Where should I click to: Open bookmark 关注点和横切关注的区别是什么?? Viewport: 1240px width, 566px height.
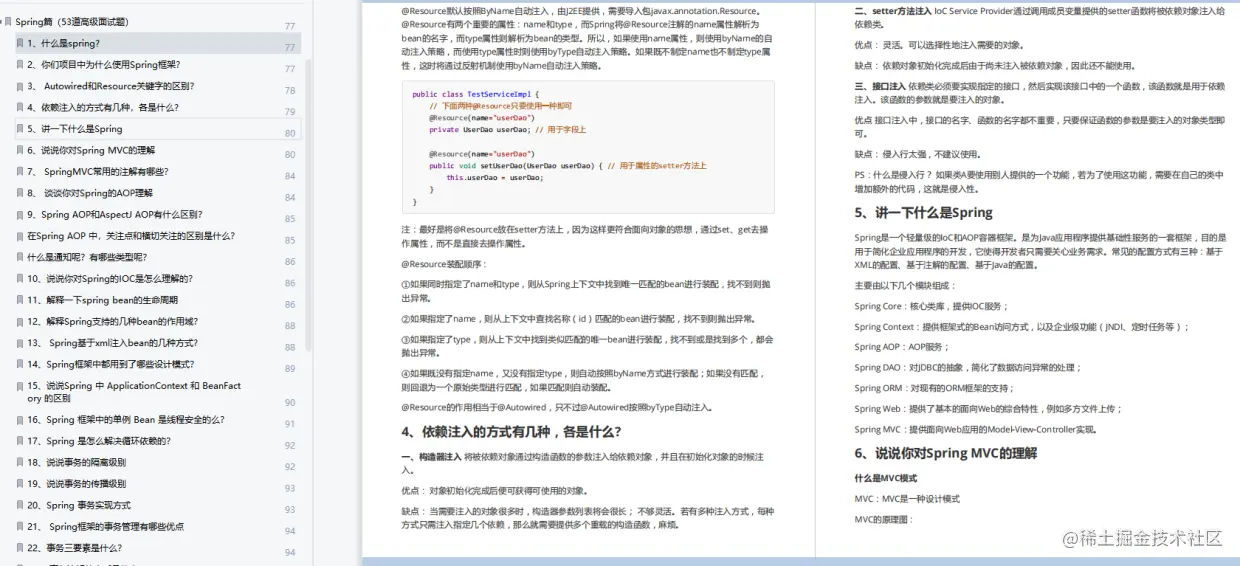131,236
